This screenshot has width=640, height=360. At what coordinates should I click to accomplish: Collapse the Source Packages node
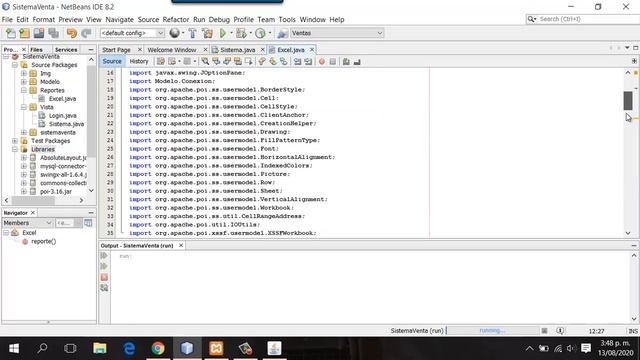[15, 65]
